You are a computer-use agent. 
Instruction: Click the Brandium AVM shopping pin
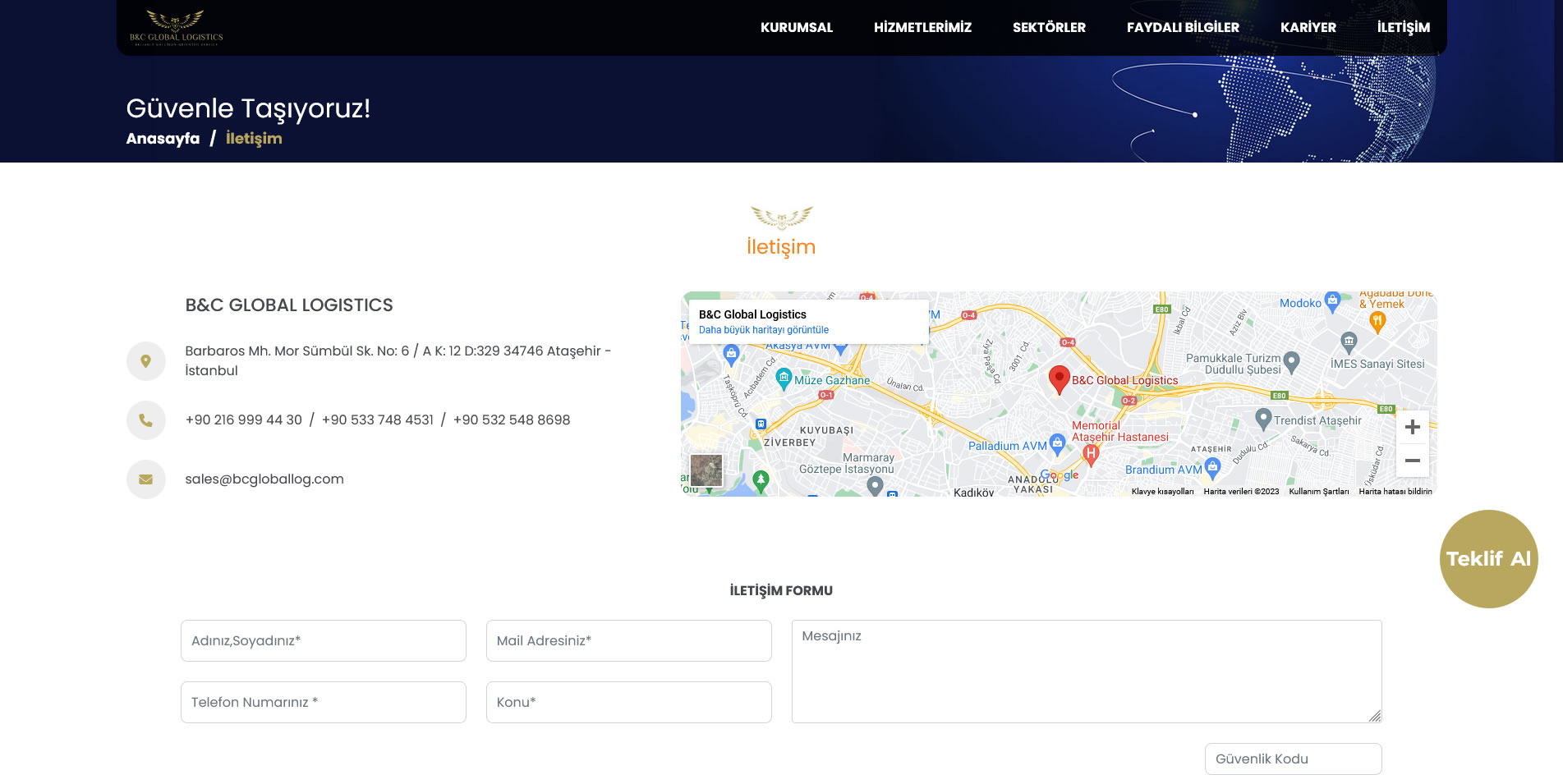pyautogui.click(x=1212, y=469)
